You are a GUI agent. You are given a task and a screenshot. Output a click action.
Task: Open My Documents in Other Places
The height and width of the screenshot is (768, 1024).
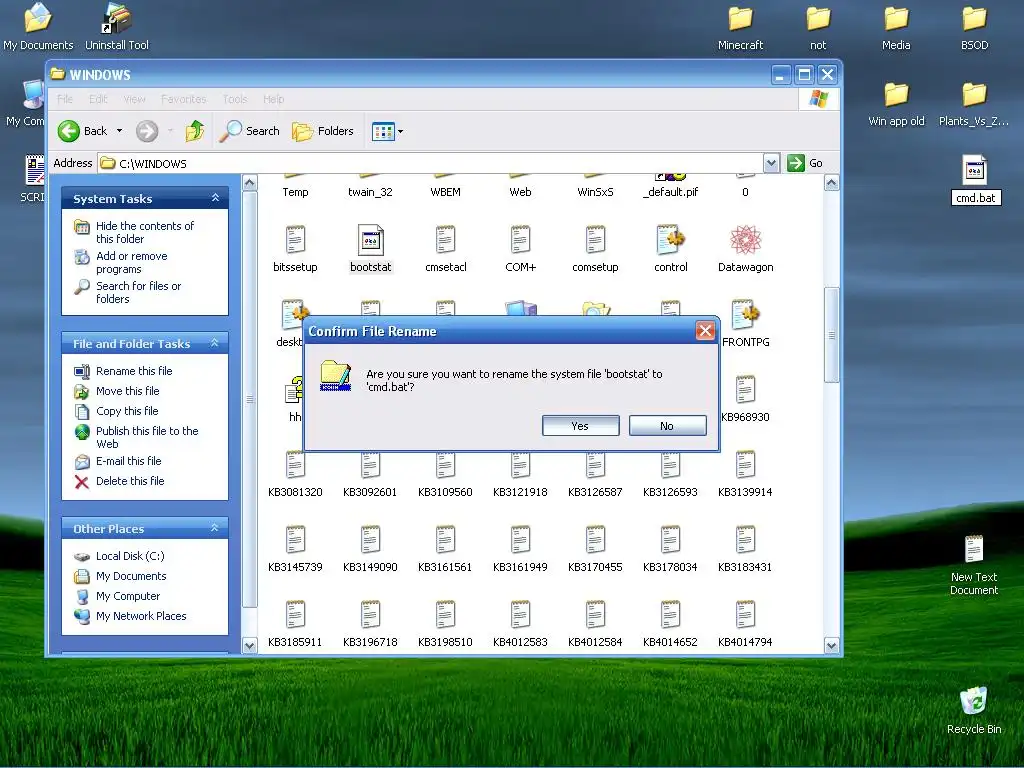click(131, 577)
